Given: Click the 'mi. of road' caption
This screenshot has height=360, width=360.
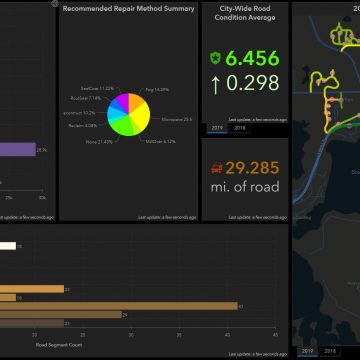Looking at the screenshot, I should click(245, 187).
